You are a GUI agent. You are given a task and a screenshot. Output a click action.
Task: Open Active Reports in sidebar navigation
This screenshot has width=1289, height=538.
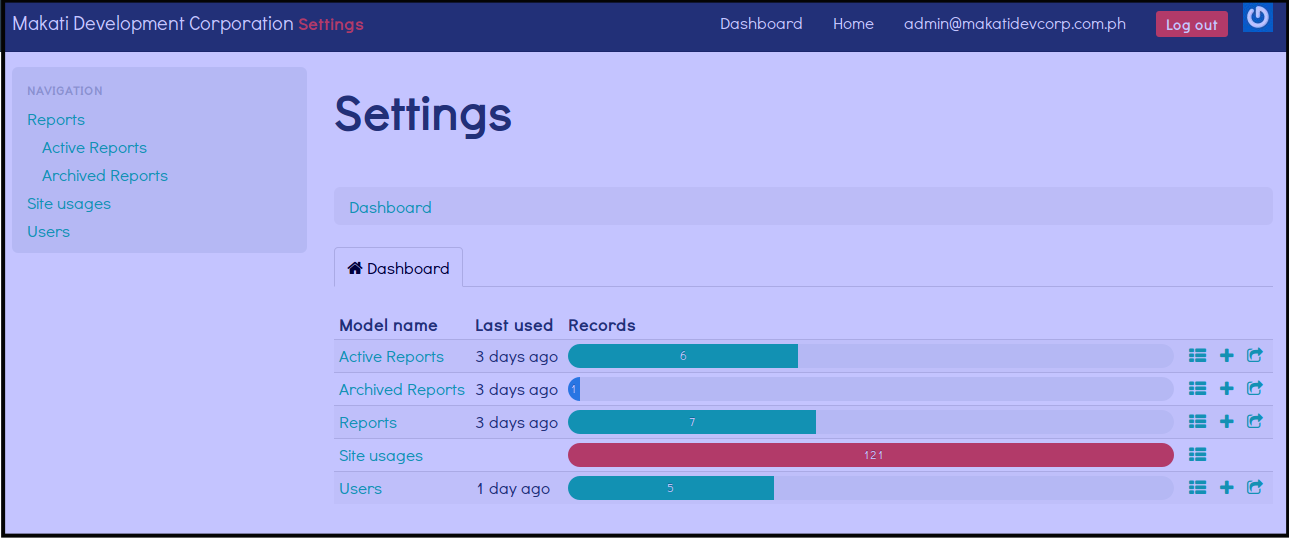(x=94, y=148)
